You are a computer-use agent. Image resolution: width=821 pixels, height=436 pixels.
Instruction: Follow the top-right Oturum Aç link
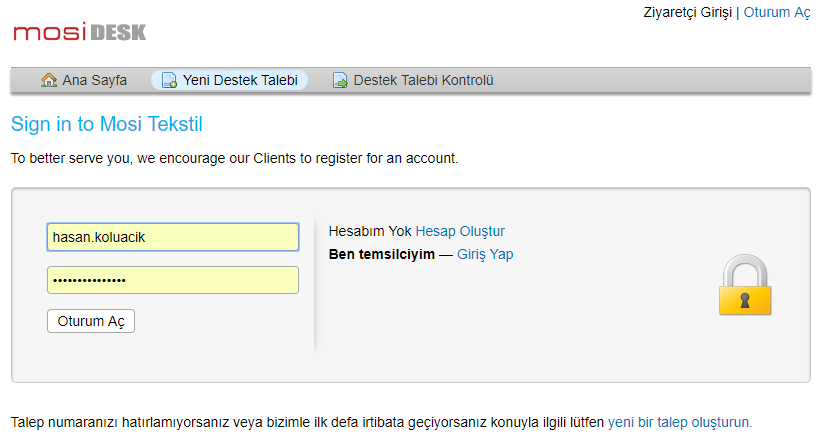click(776, 13)
